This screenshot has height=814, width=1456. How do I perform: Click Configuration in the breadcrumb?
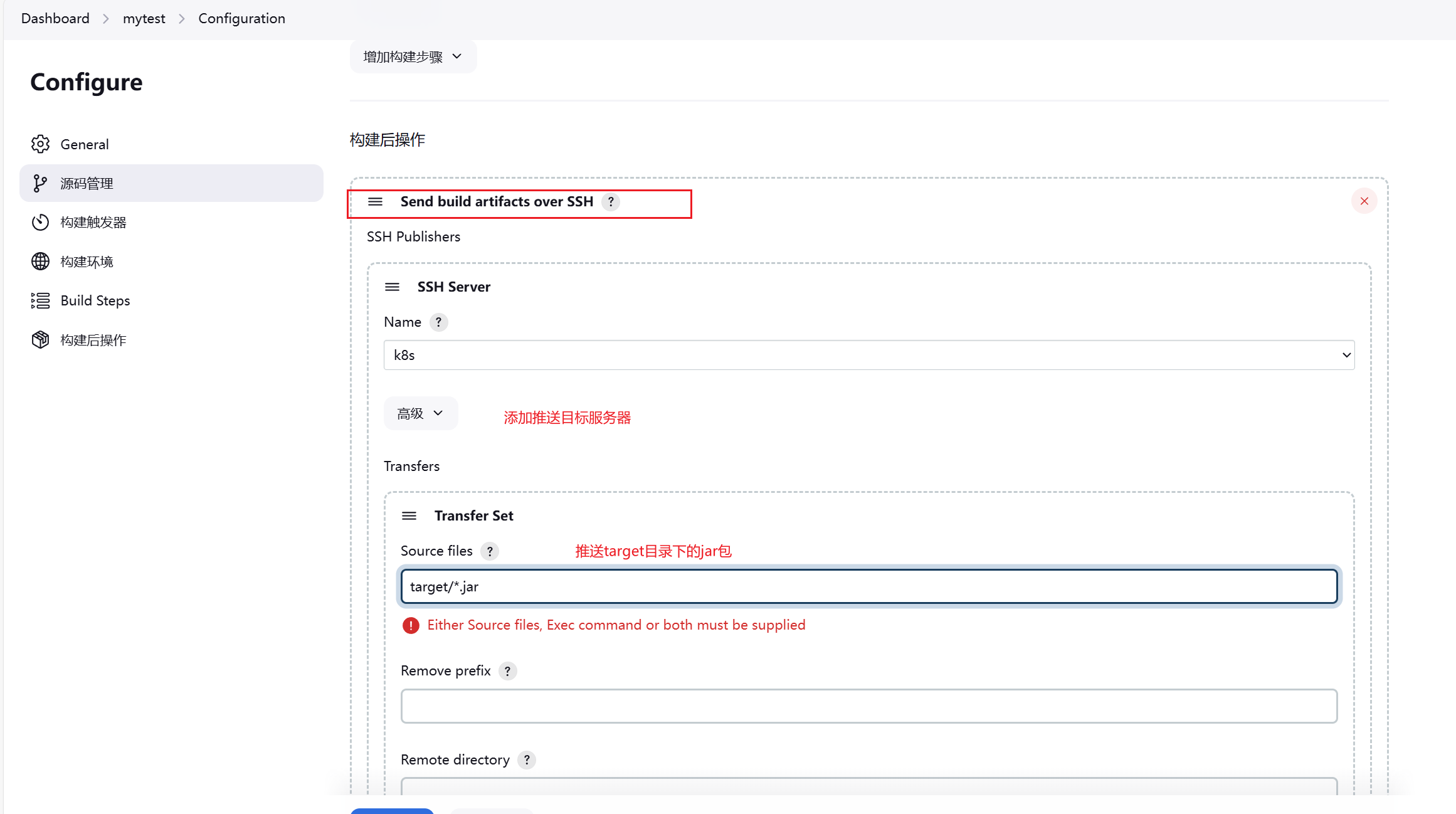(x=241, y=18)
